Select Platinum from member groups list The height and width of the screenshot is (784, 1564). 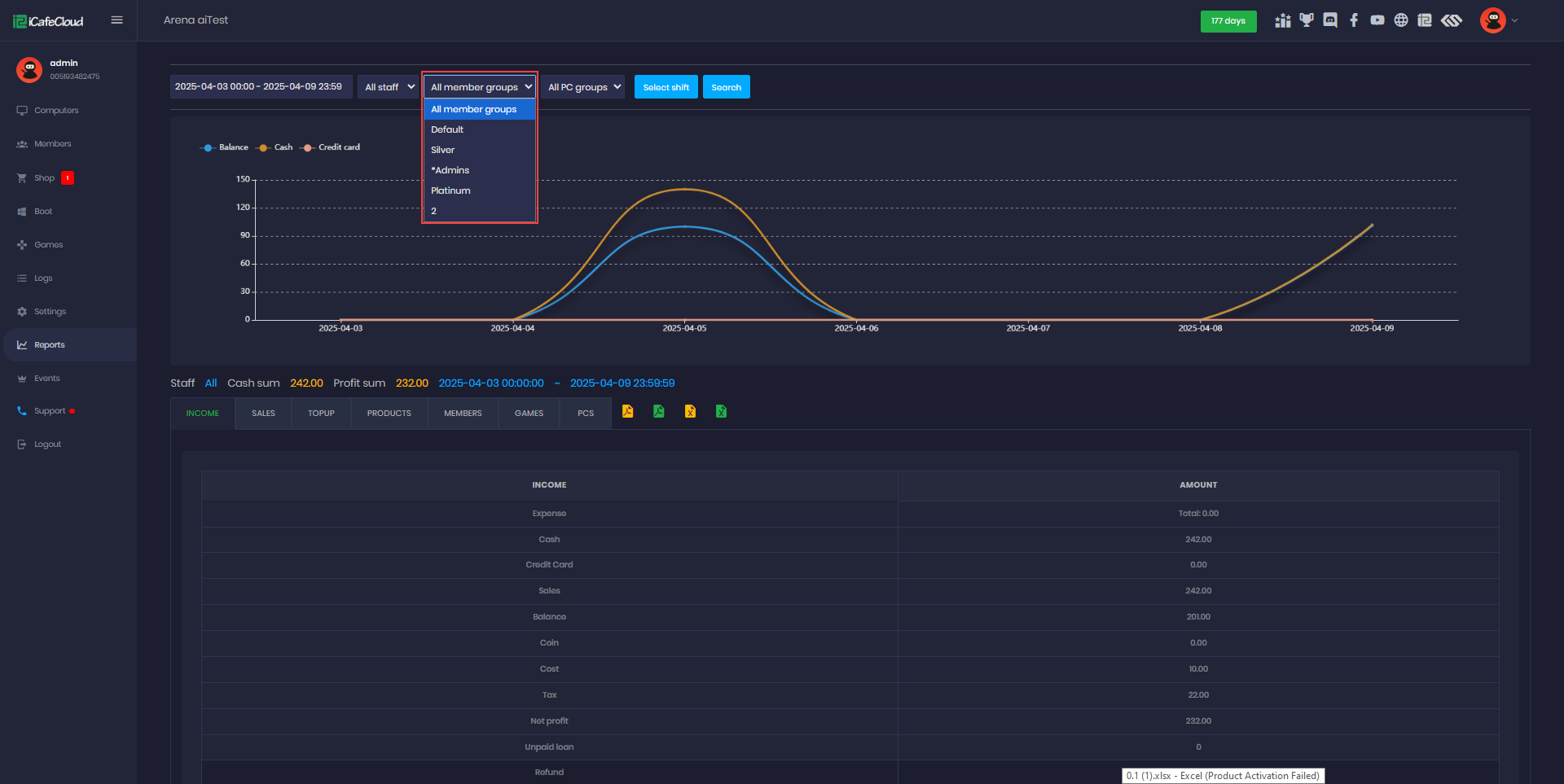tap(450, 191)
